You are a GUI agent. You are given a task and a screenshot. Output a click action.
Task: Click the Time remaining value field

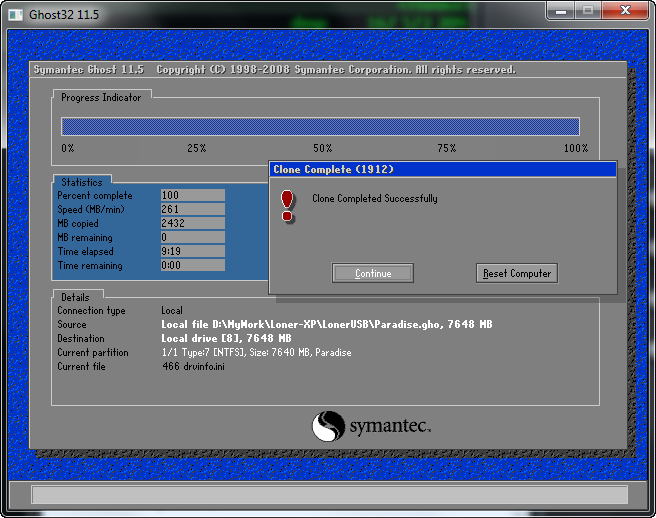coord(192,266)
